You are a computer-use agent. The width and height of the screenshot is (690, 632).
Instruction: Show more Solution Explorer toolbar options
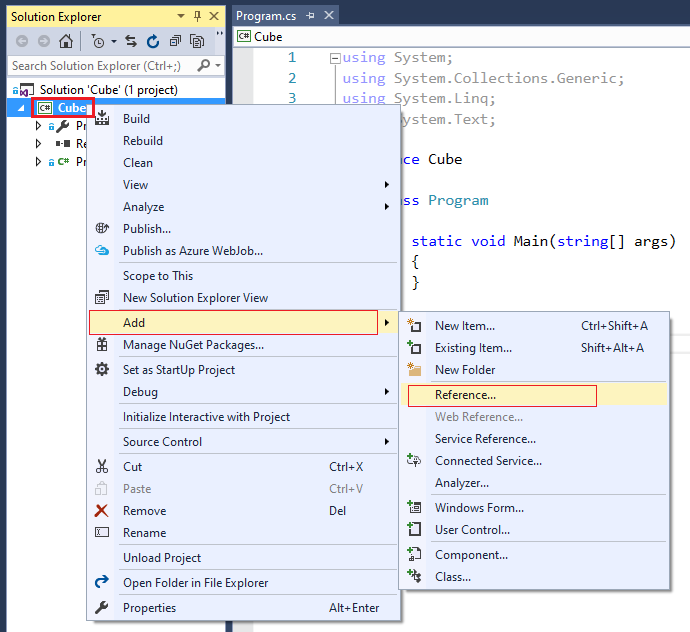(x=220, y=34)
